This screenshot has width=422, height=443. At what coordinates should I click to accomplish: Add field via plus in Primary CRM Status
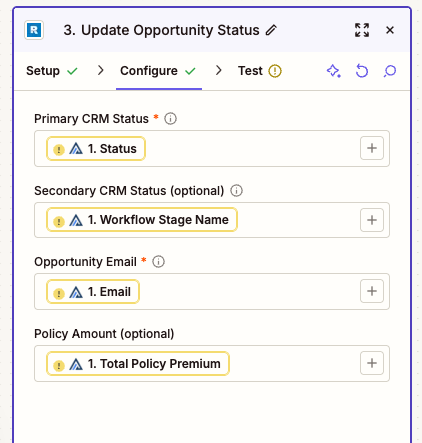click(372, 148)
